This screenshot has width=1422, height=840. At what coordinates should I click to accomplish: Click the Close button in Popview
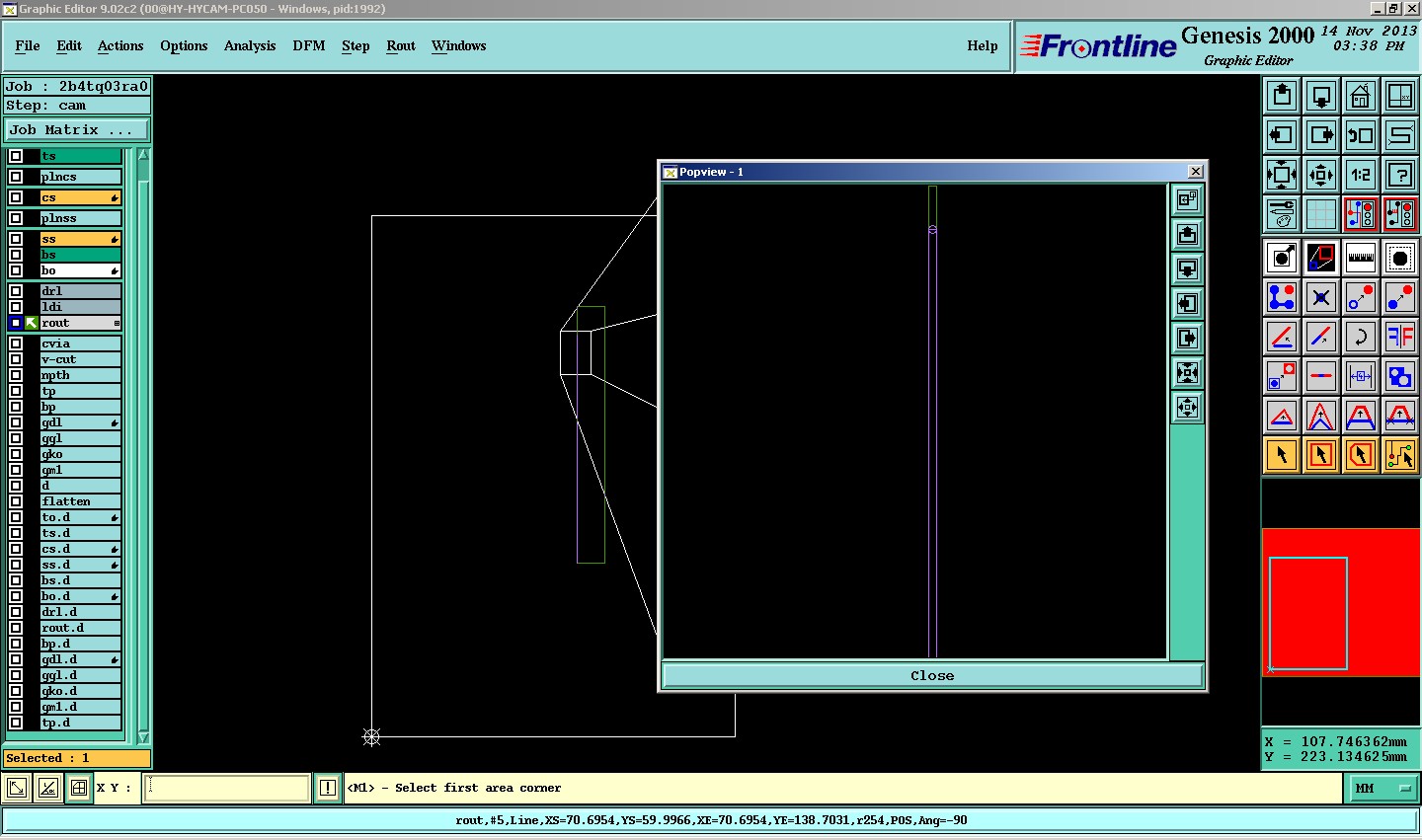click(932, 676)
